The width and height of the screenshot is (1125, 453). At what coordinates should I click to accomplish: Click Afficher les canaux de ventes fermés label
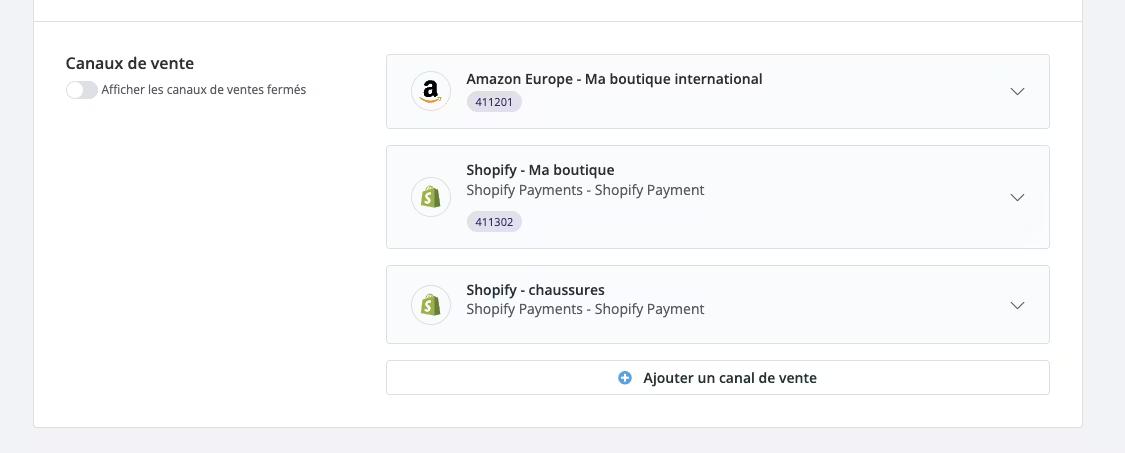[x=204, y=90]
